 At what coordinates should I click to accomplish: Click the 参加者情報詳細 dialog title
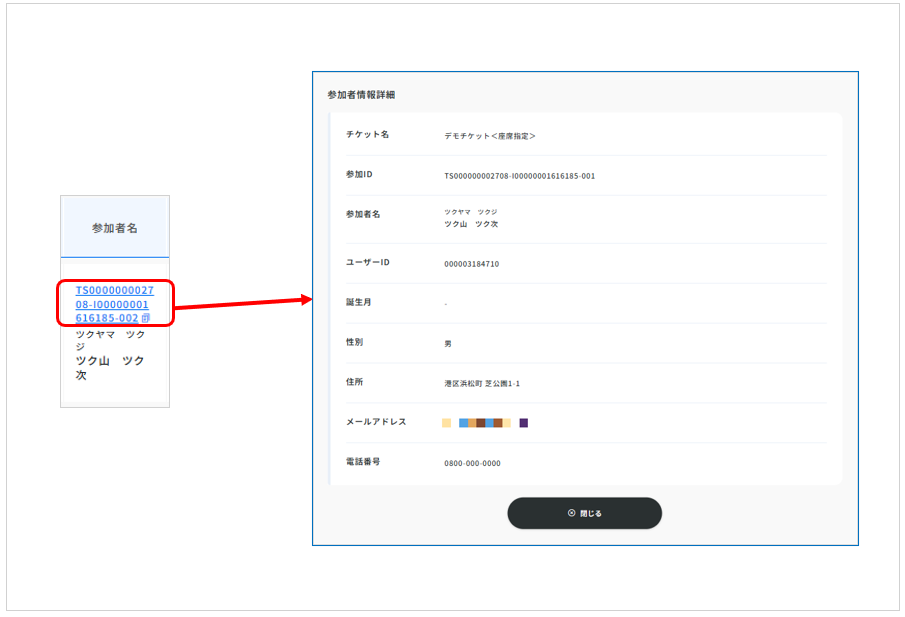coord(361,95)
